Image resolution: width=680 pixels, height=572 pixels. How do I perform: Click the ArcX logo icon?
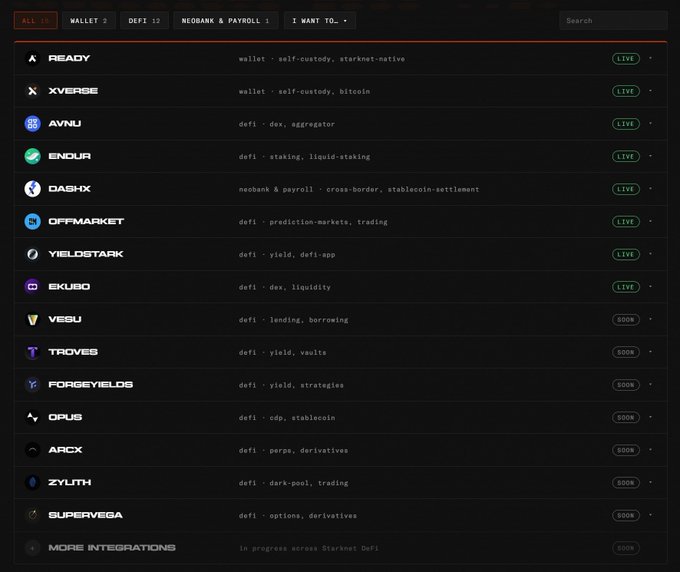pyautogui.click(x=33, y=450)
